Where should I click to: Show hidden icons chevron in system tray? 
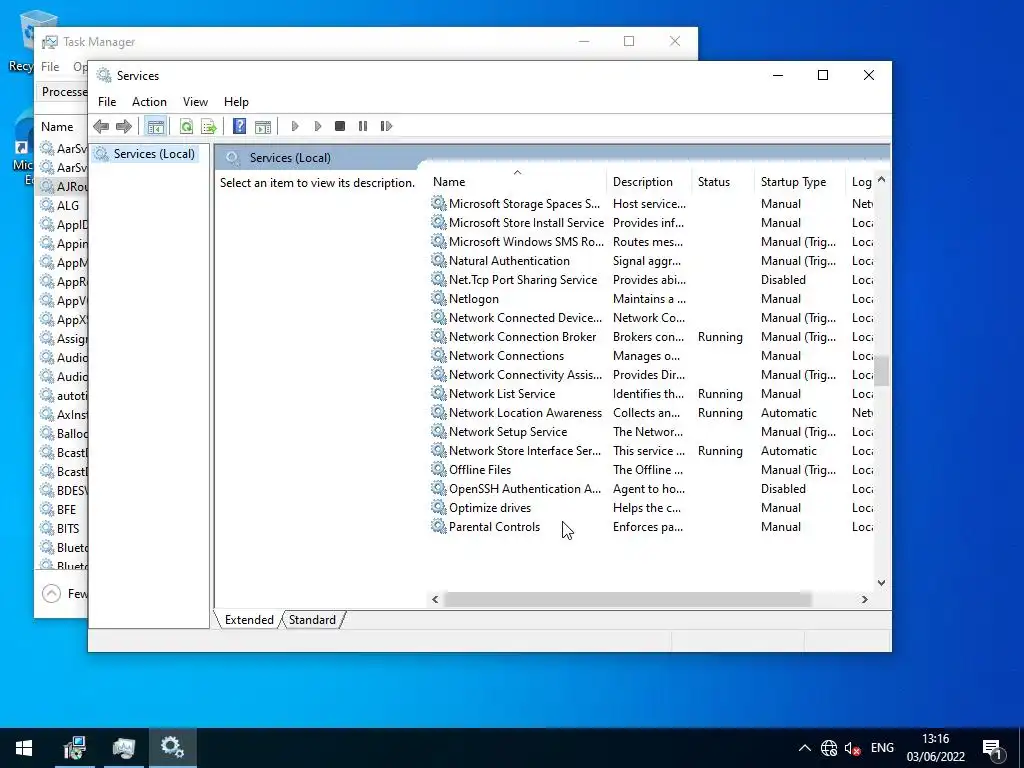pos(805,748)
